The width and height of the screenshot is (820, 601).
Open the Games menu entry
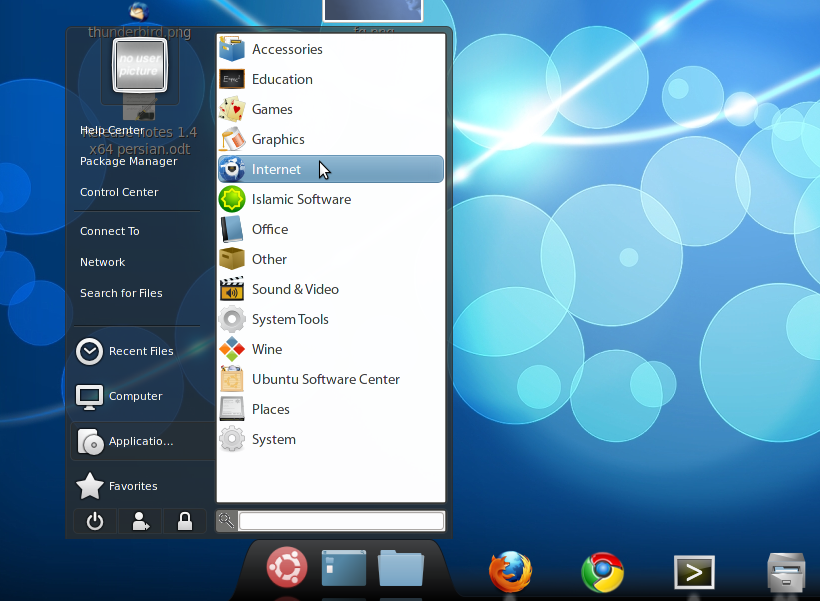tap(331, 109)
